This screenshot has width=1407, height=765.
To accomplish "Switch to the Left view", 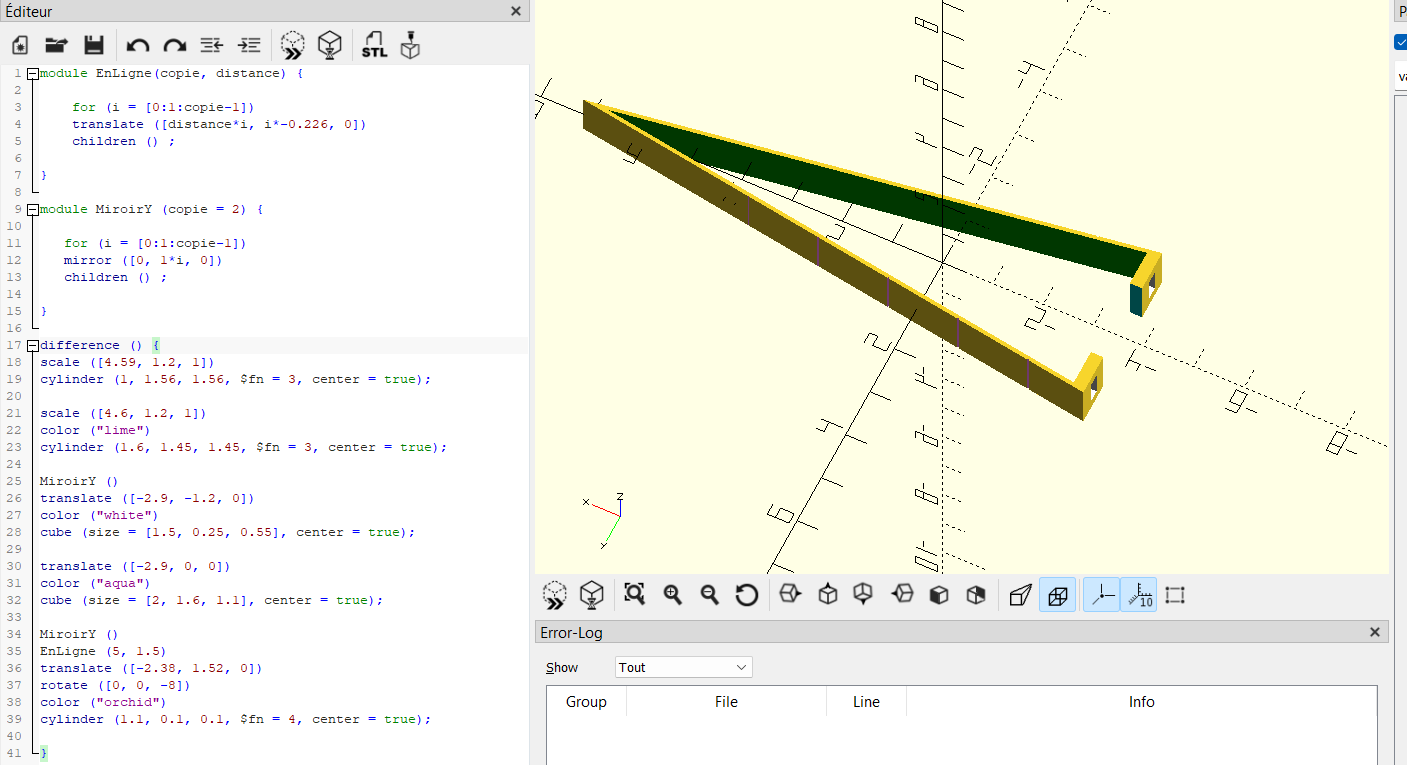I will click(x=902, y=595).
